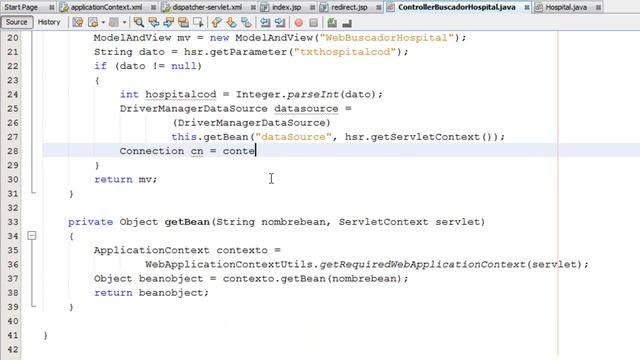Switch editor to History view

coord(49,22)
